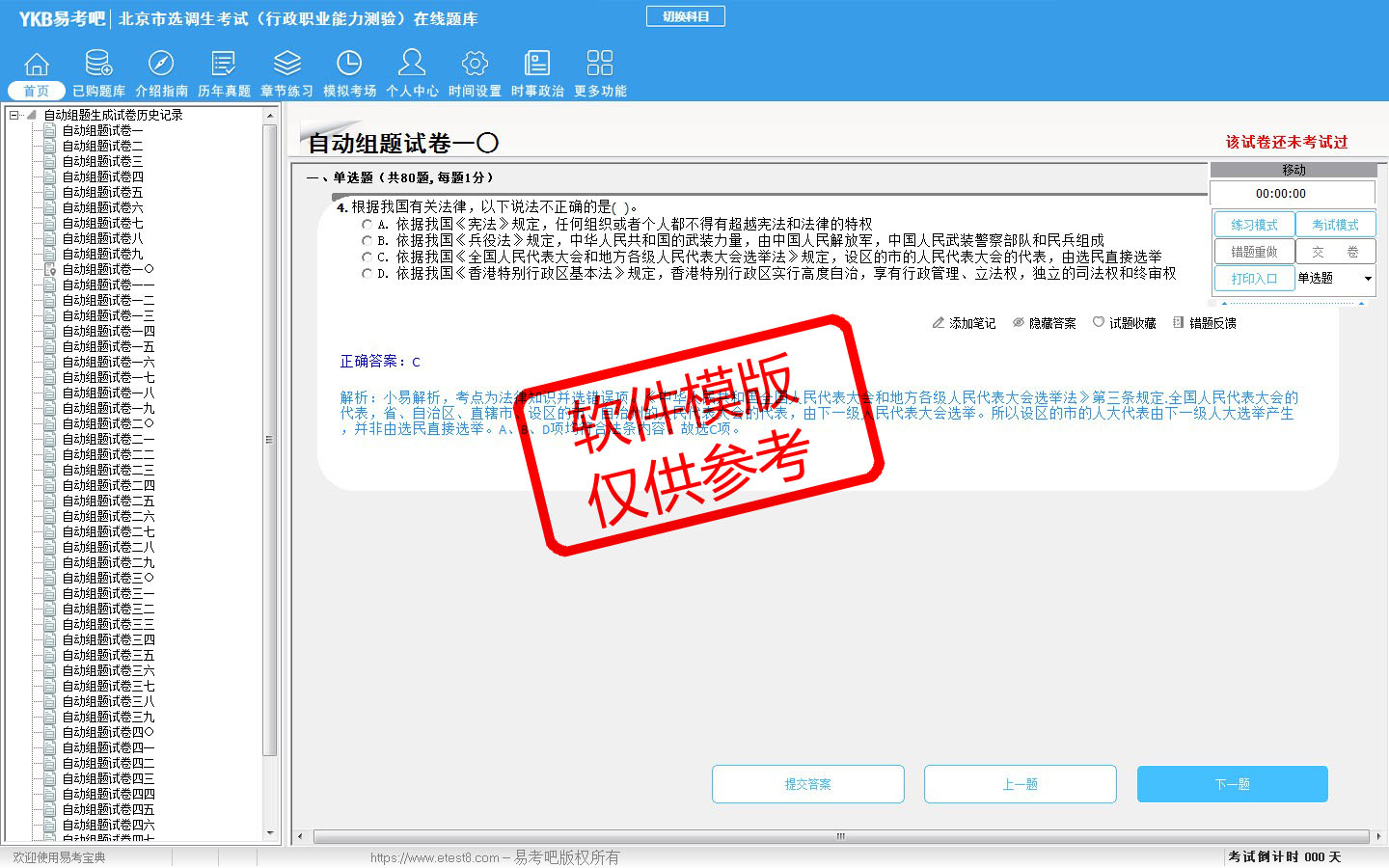The height and width of the screenshot is (868, 1389).
Task: Open 更多功能 grid icon
Action: click(600, 65)
